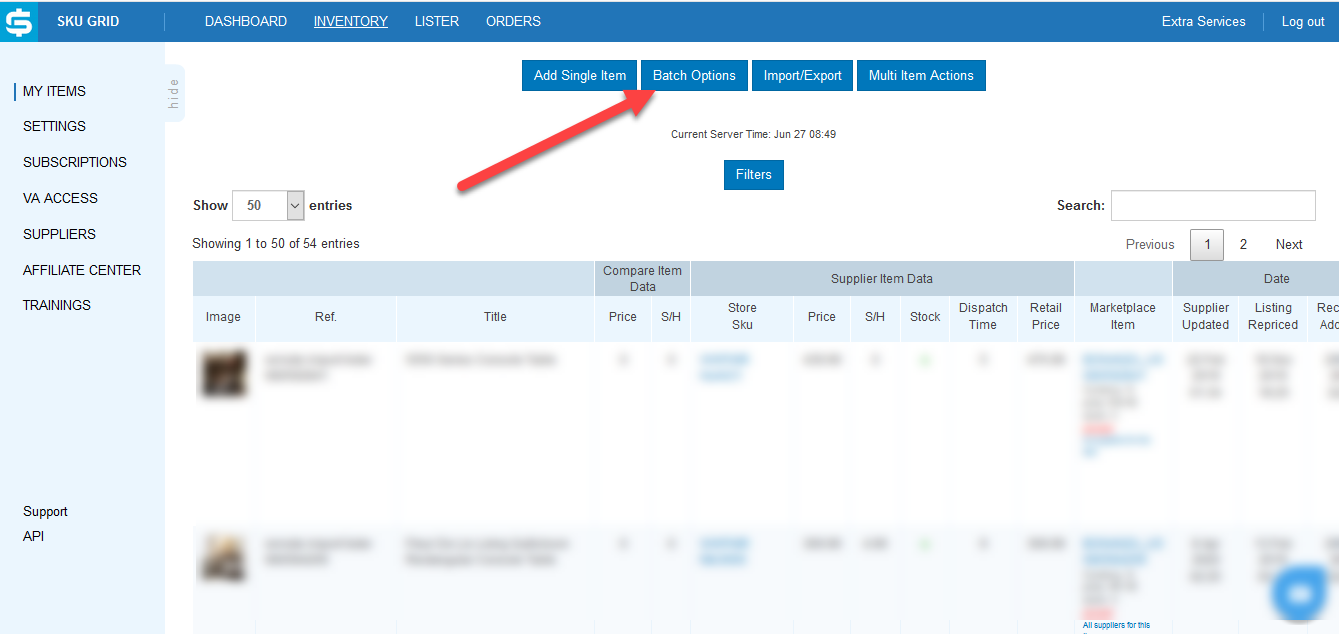Open the Filters panel
This screenshot has height=634, width=1339.
tap(754, 174)
